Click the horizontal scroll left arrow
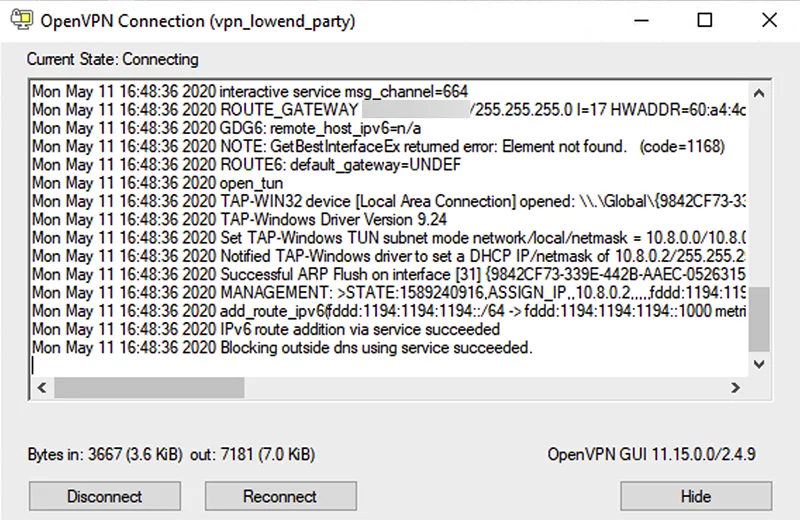 tap(42, 388)
